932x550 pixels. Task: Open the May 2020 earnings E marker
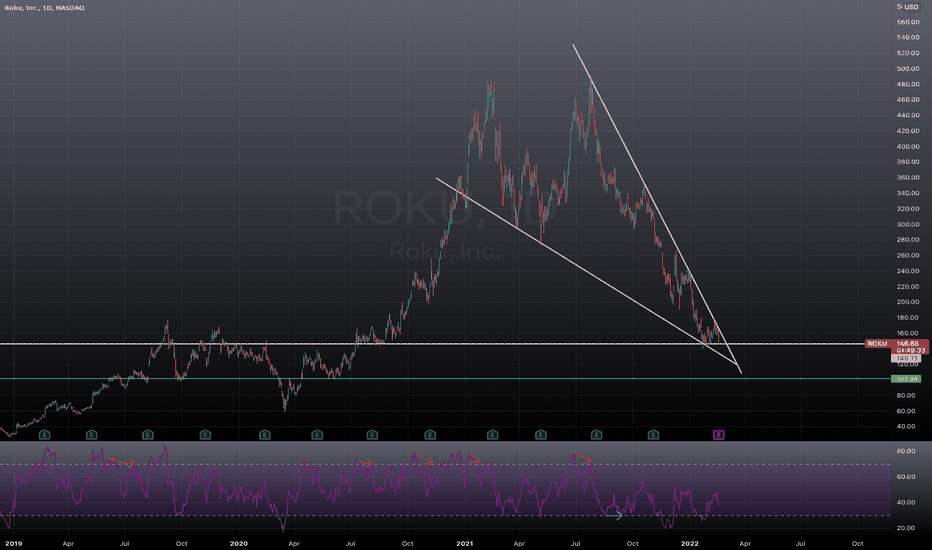pyautogui.click(x=317, y=435)
